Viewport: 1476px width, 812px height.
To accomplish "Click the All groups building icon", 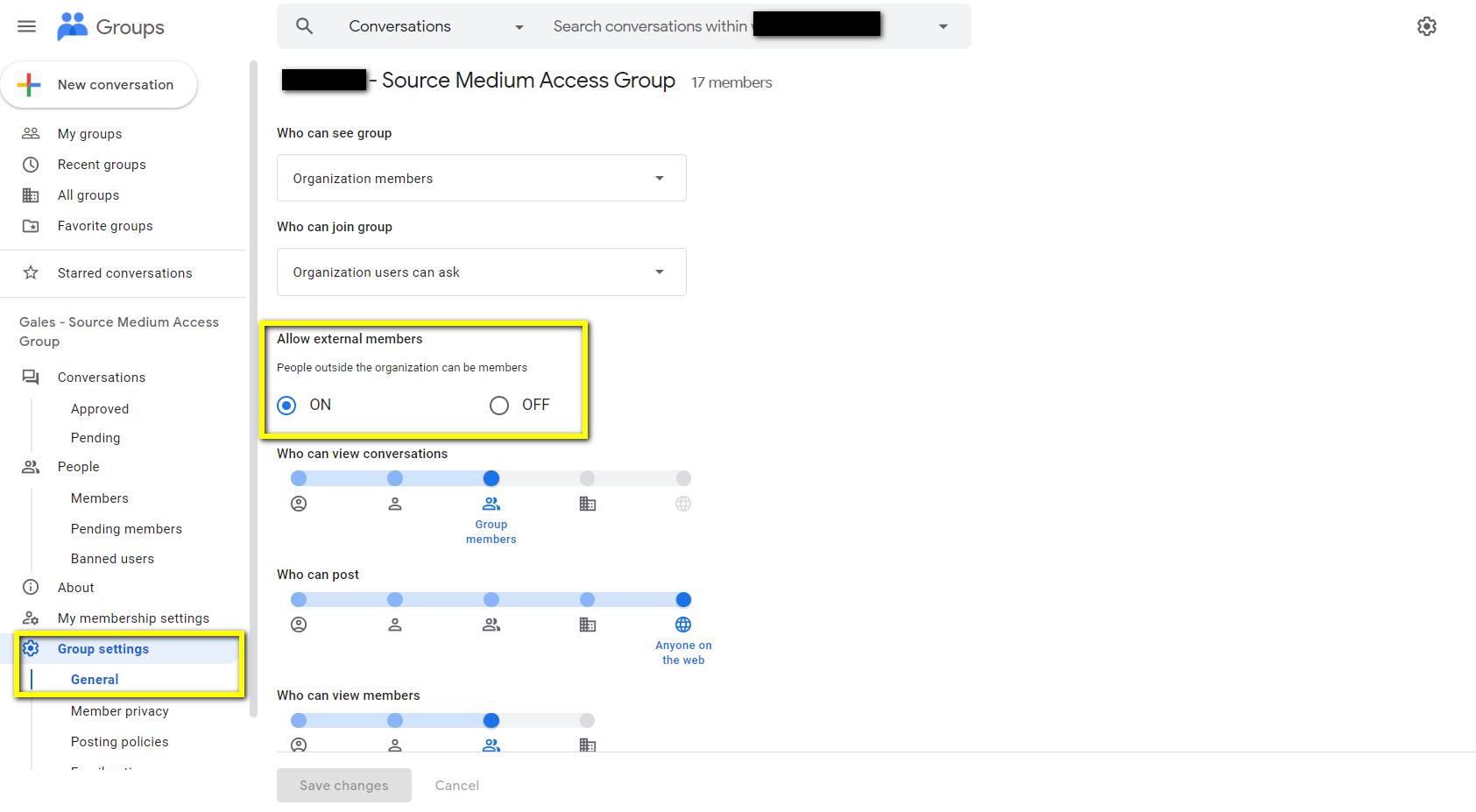I will 31,195.
